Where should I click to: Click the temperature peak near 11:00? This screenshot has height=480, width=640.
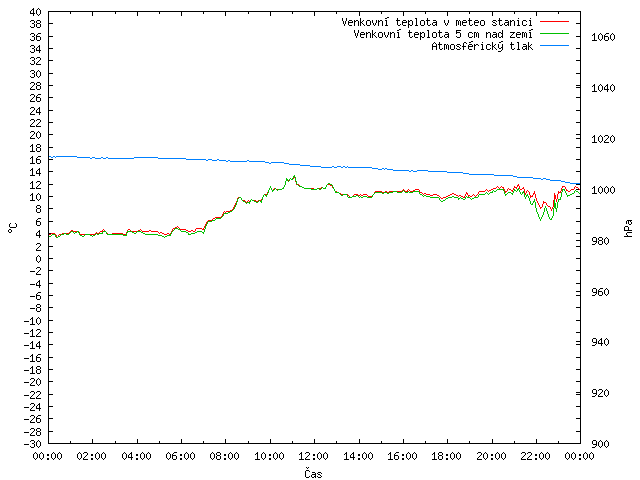tap(294, 177)
